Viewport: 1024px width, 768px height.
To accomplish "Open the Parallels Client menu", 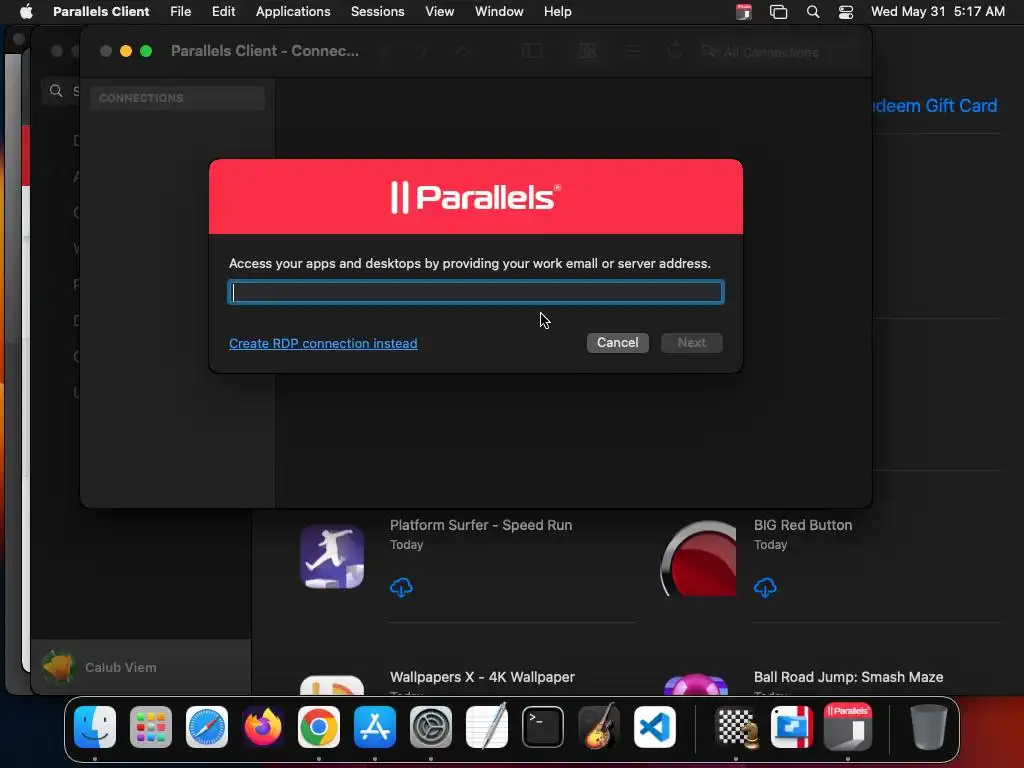I will (x=101, y=11).
